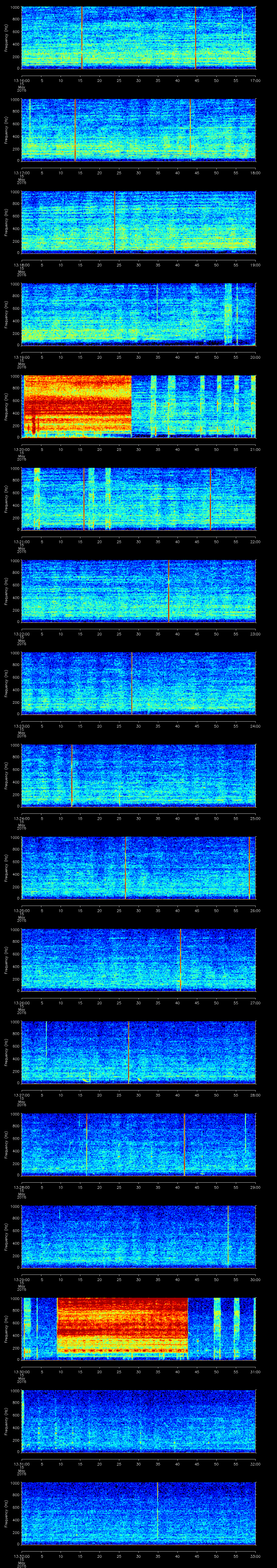
Task: Click the red vertical spike in the 13:18:00 spectrogram
Action: (114, 222)
